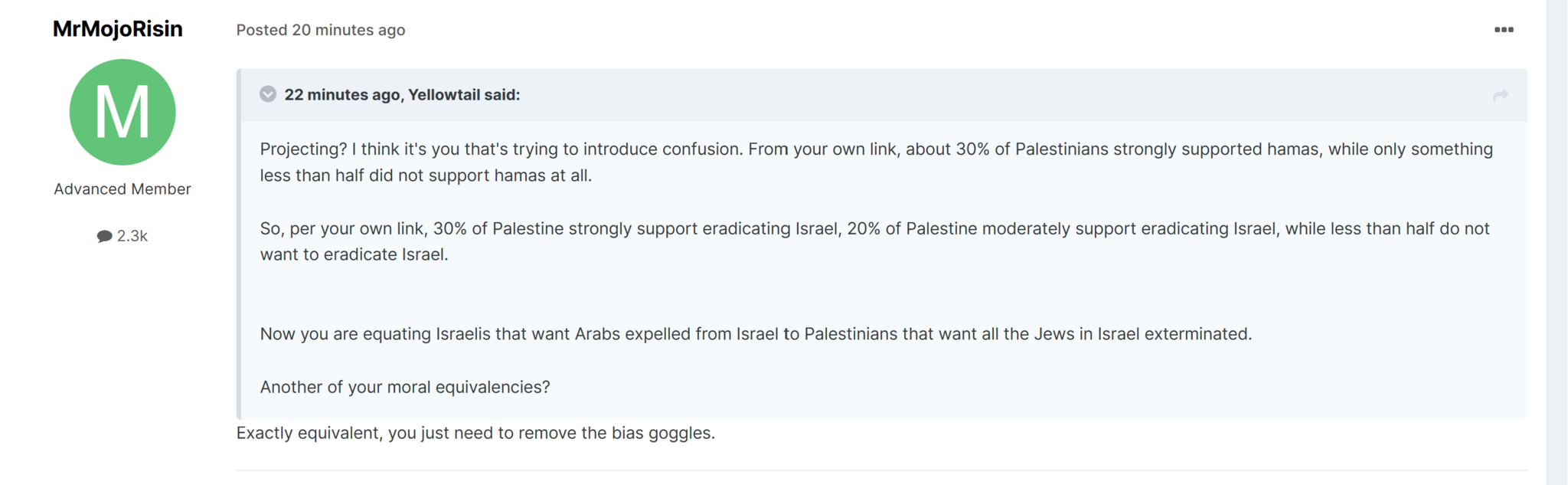The width and height of the screenshot is (1568, 485).
Task: View the 2.3k posts count
Action: [x=132, y=236]
